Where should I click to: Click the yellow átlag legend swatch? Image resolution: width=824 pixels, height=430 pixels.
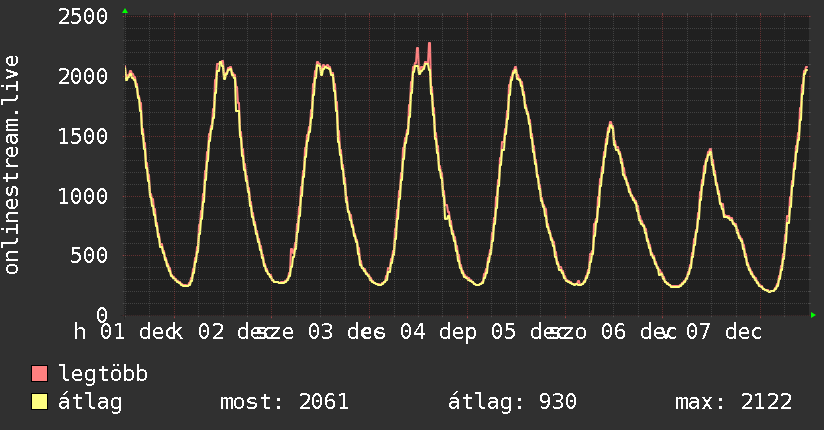pyautogui.click(x=40, y=402)
